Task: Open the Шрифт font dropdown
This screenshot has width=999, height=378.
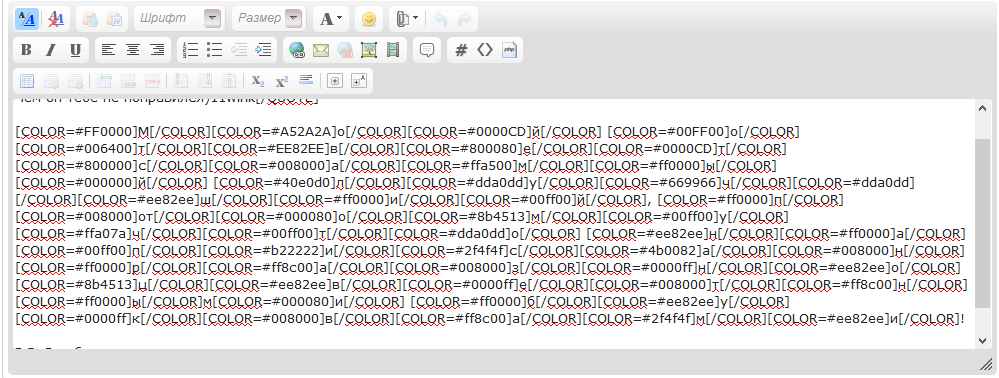Action: (x=179, y=18)
